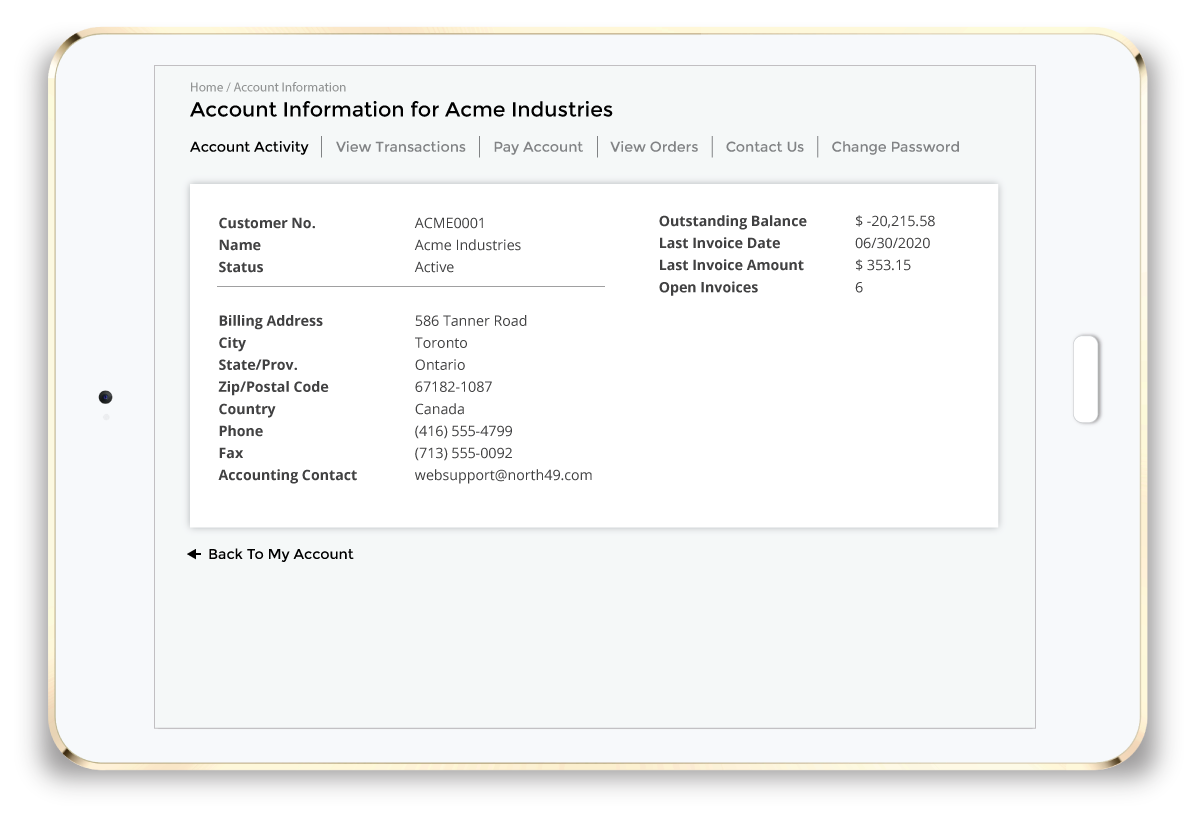Click the Status label

(x=241, y=267)
